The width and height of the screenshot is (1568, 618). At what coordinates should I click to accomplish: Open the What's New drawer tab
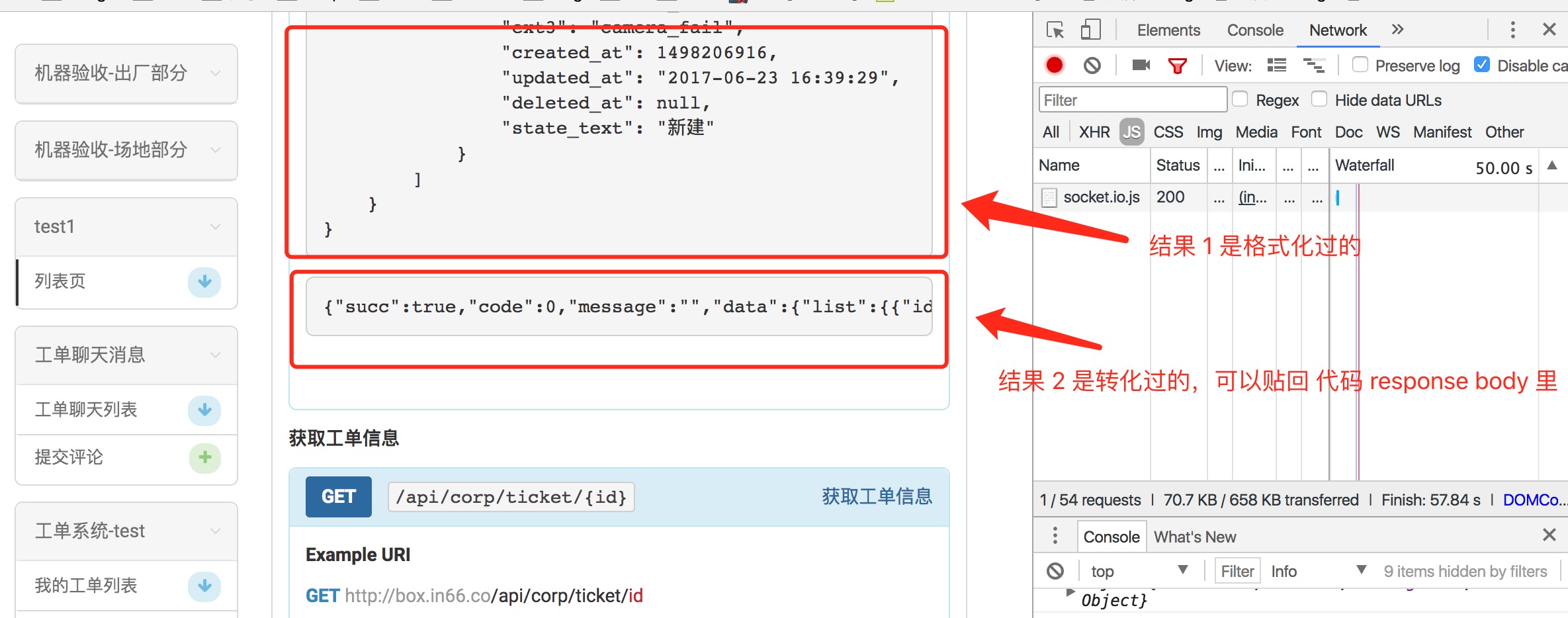point(1195,537)
